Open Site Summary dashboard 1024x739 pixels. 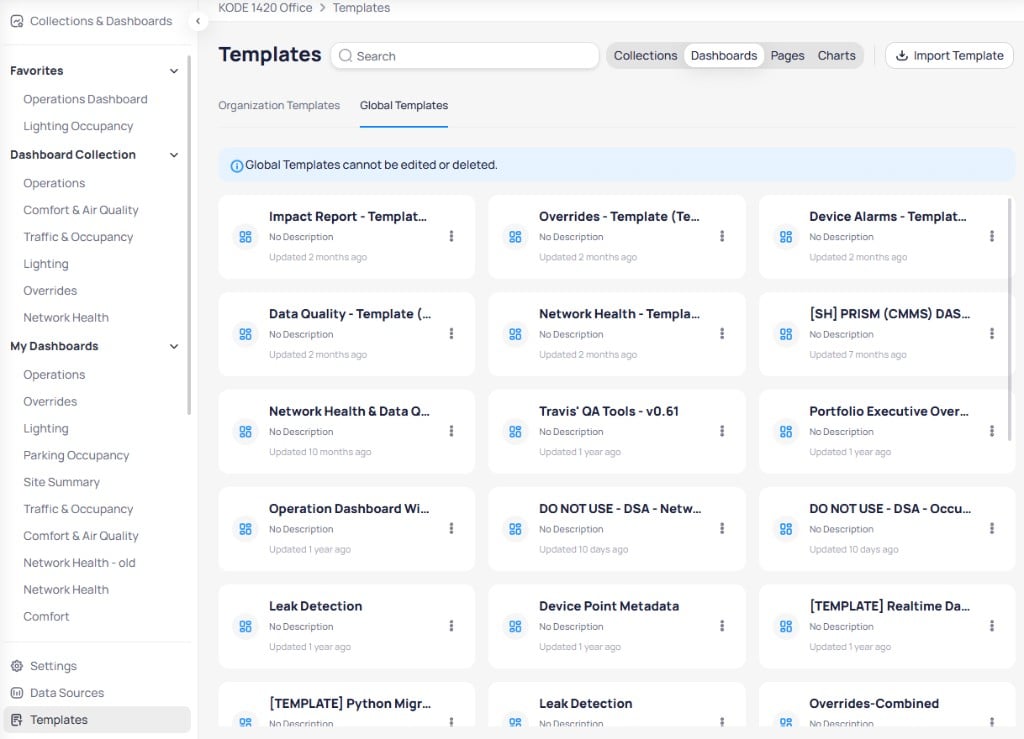(61, 482)
